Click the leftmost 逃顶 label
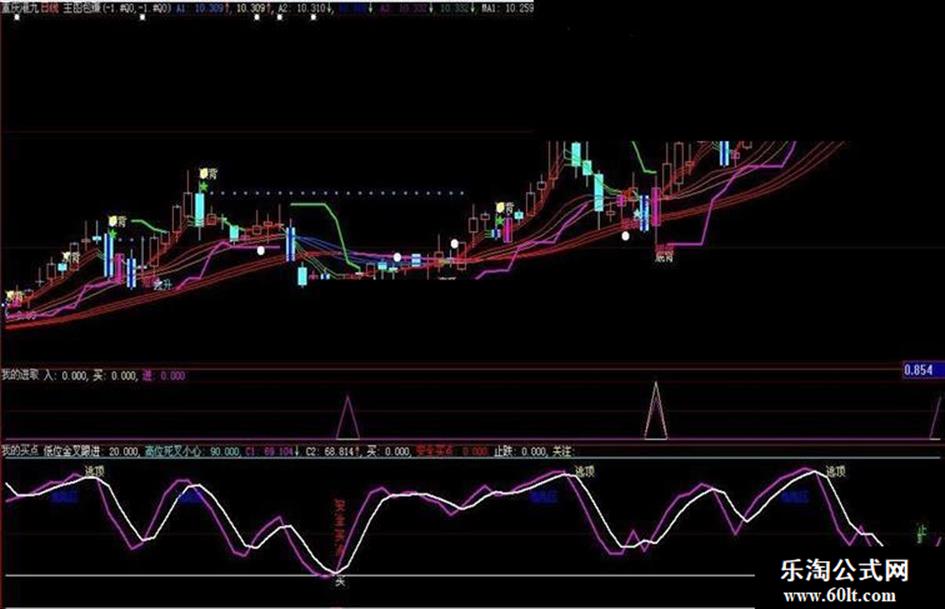Screen dimensions: 945x609 94,471
